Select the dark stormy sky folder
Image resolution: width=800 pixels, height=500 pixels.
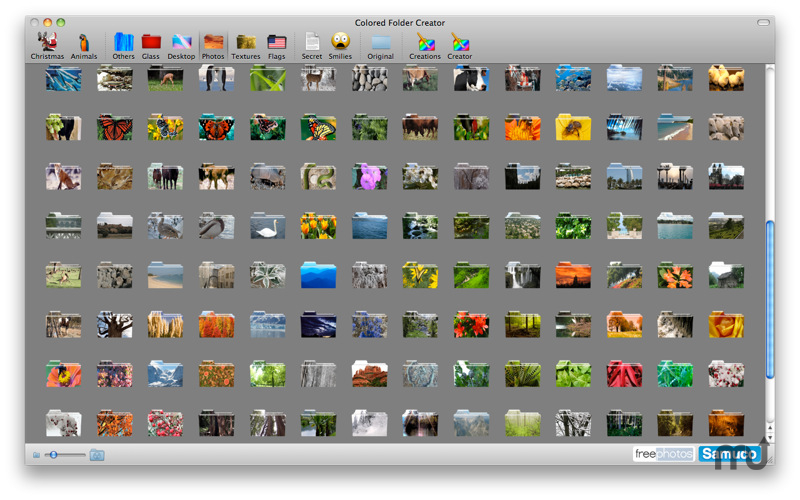coord(318,324)
